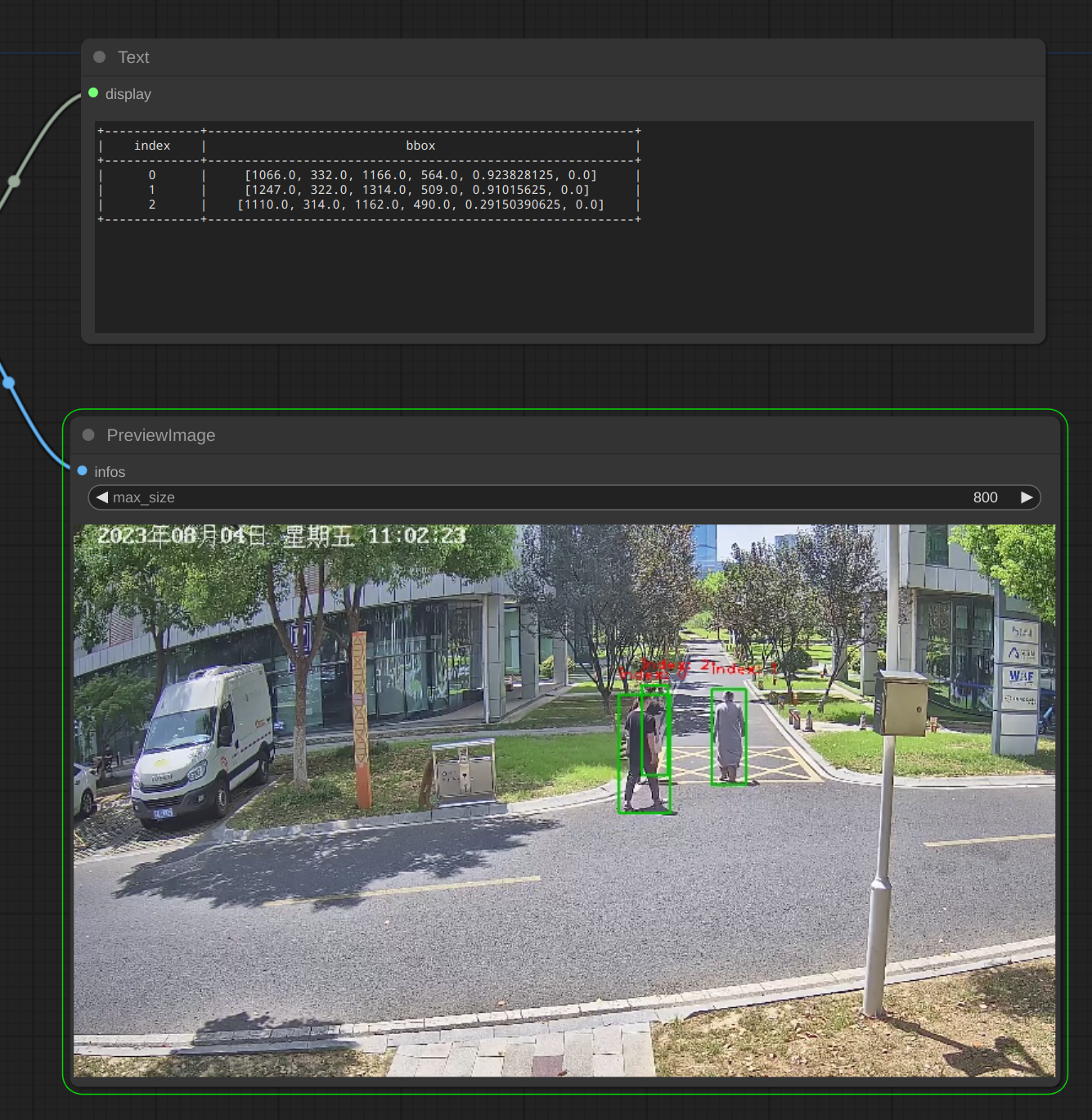Click the green display input port

coord(93,93)
